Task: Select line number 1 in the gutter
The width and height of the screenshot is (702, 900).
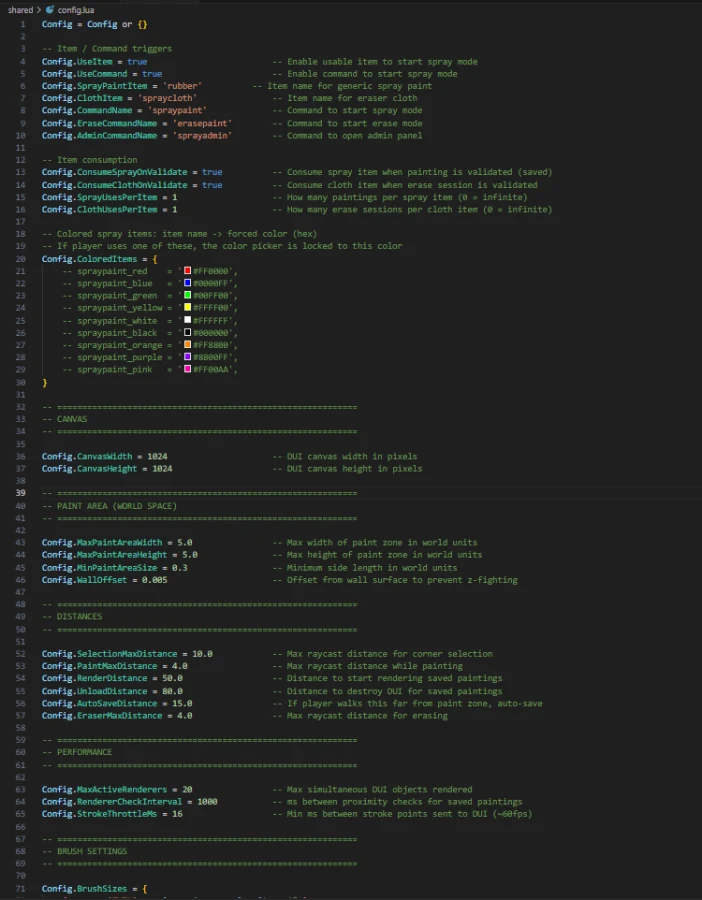Action: tap(23, 24)
